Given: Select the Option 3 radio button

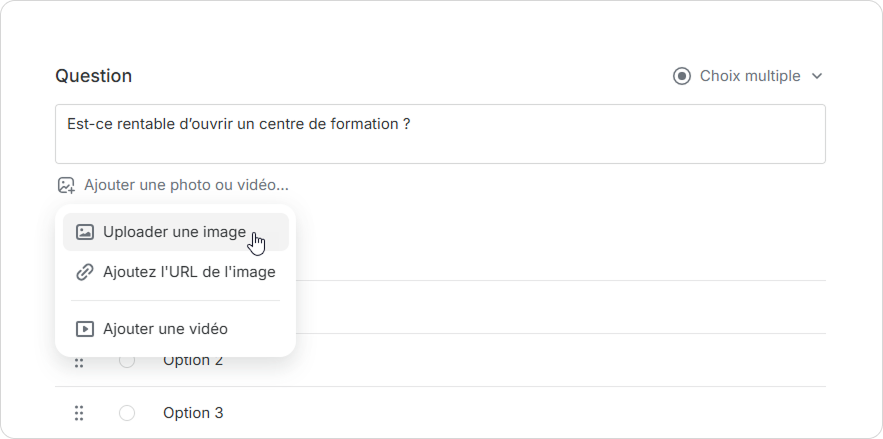Looking at the screenshot, I should pyautogui.click(x=127, y=413).
